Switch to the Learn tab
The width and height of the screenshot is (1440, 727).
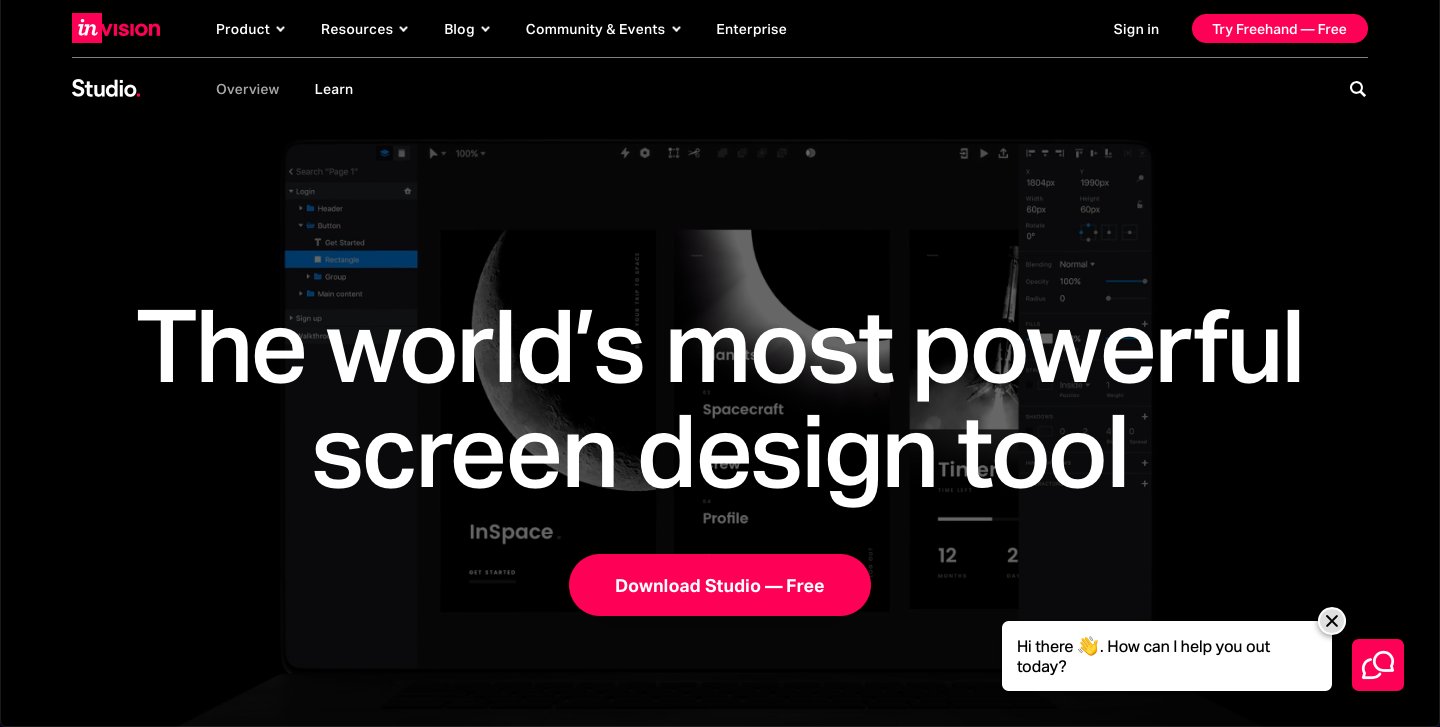[334, 89]
